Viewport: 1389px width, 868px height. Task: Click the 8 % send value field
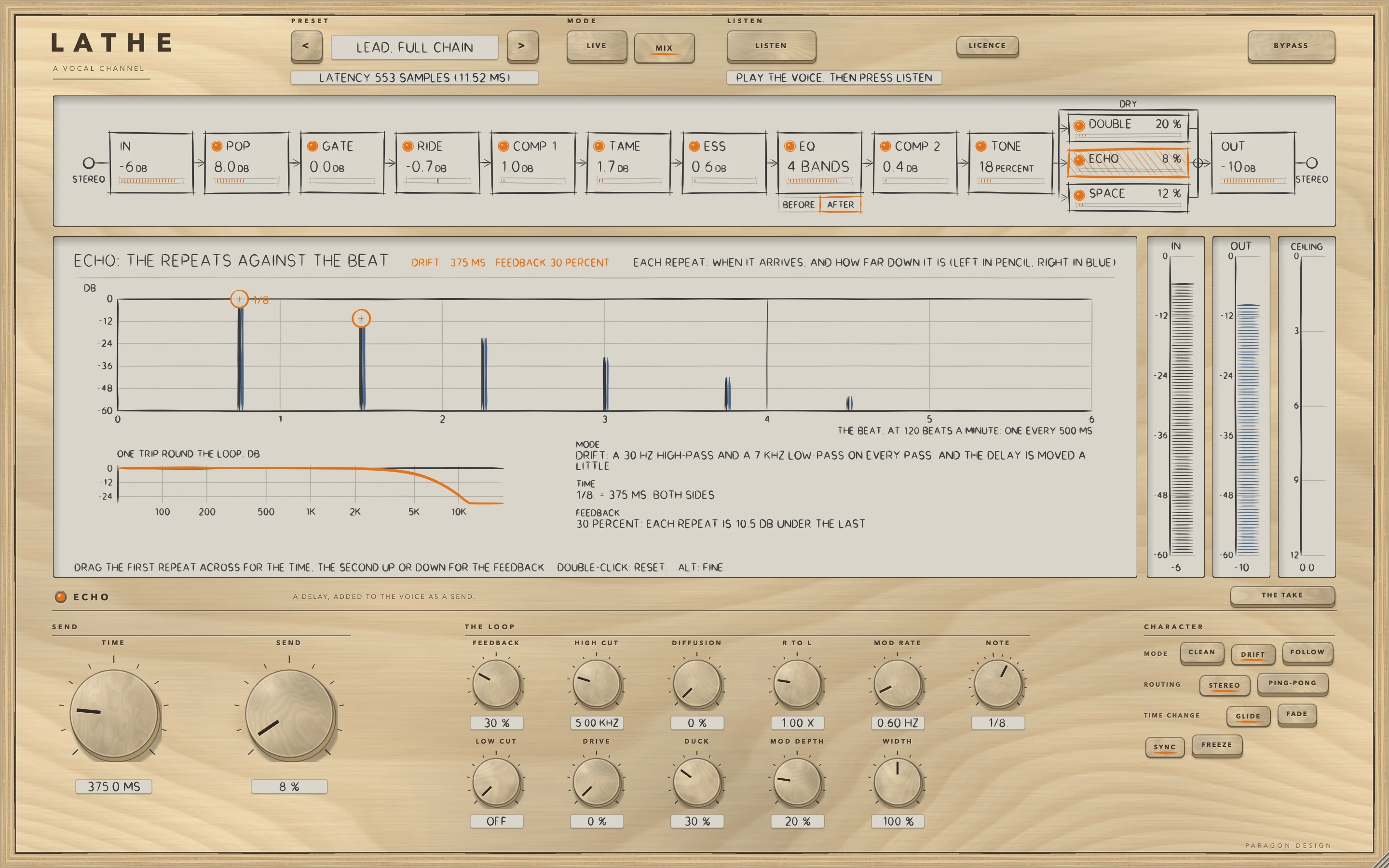pos(289,787)
